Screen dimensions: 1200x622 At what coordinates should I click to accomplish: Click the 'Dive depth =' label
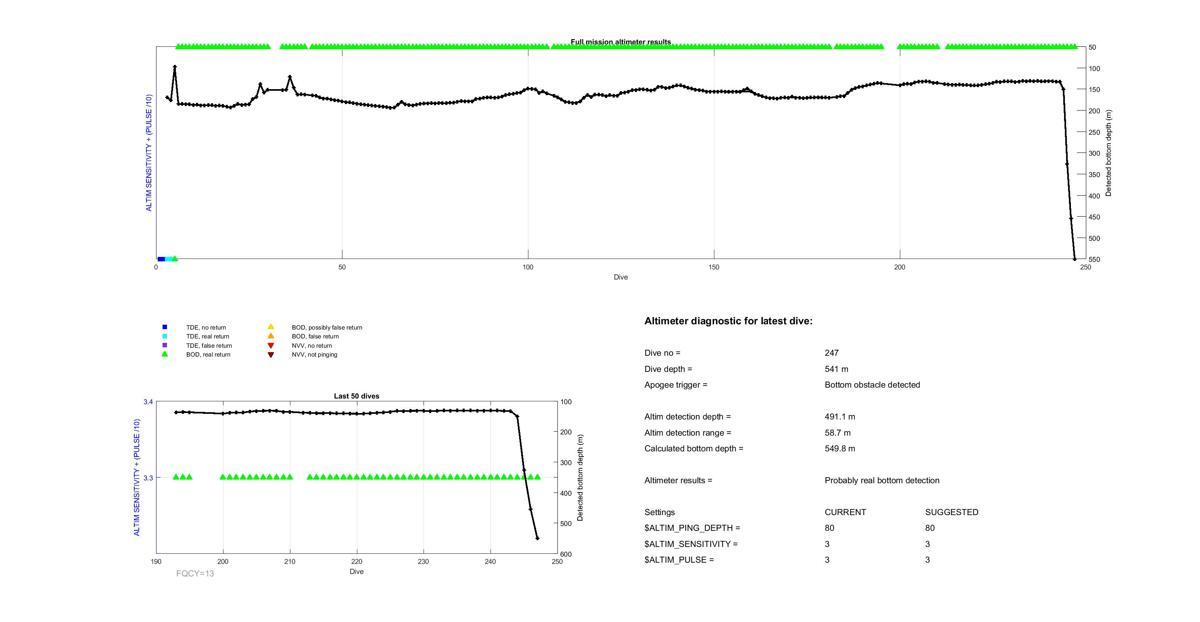point(668,369)
